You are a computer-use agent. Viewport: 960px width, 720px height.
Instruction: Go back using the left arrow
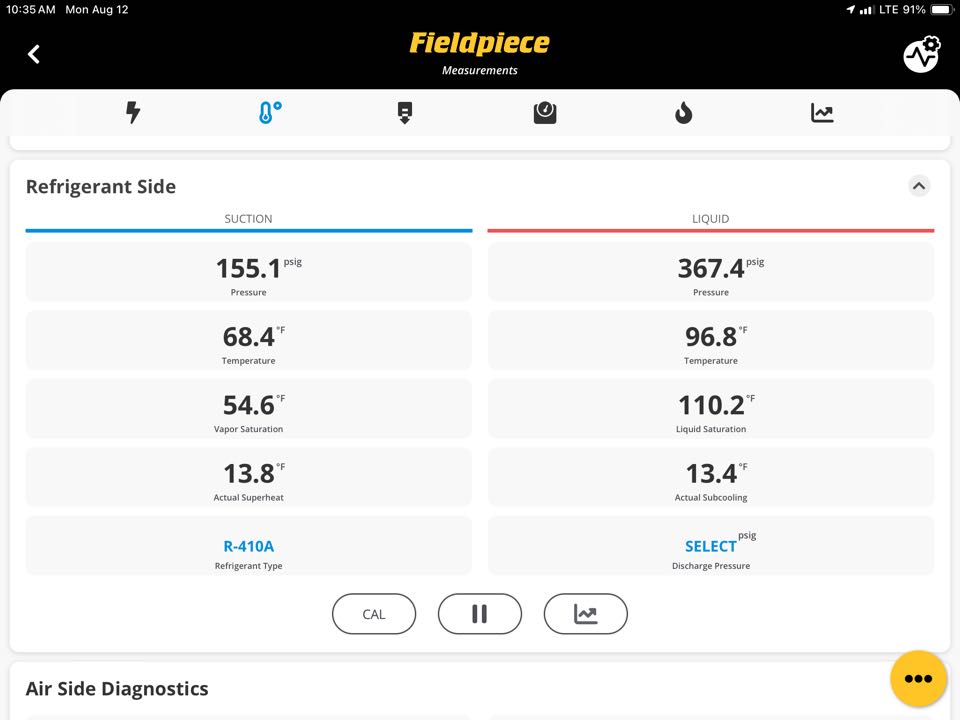click(x=34, y=54)
